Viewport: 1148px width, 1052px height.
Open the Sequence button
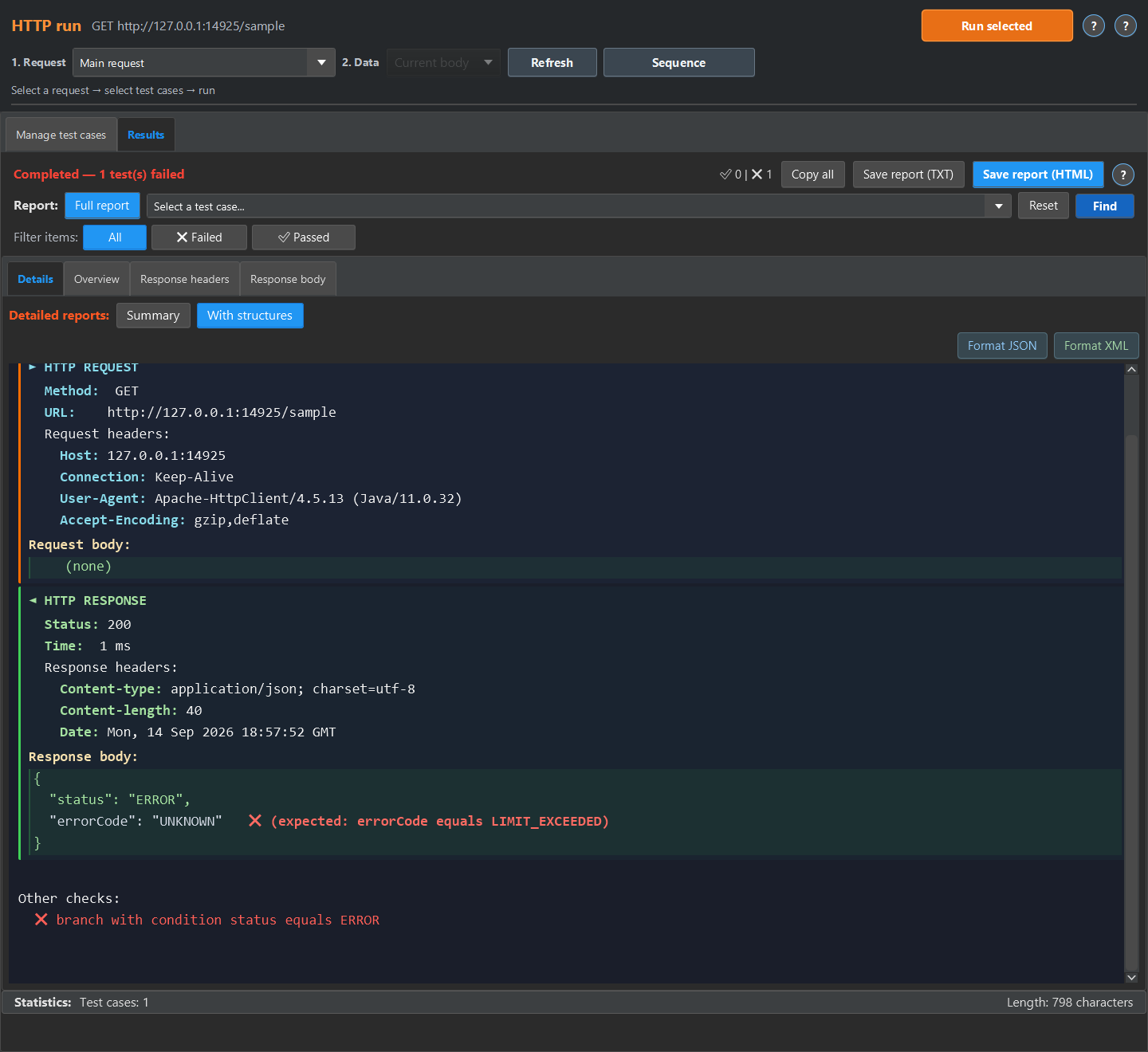pos(679,63)
